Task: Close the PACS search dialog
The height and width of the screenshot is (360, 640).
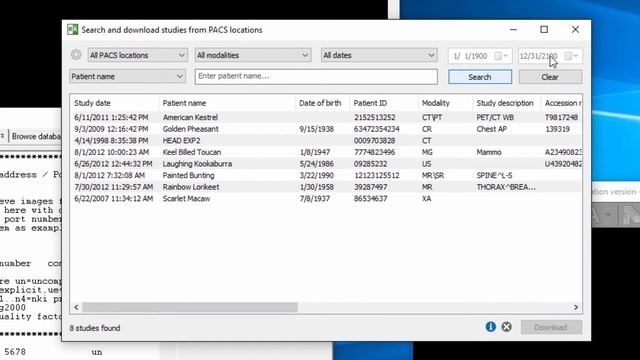Action: click(575, 29)
